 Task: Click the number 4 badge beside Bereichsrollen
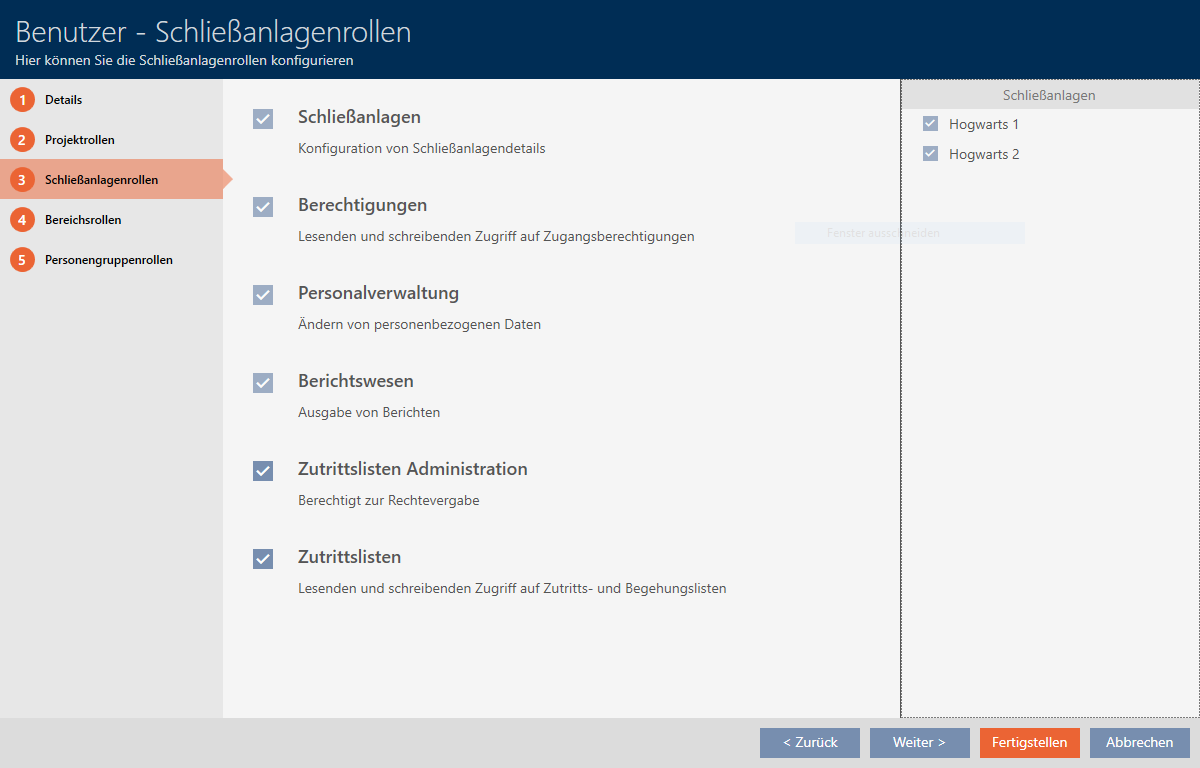click(22, 220)
